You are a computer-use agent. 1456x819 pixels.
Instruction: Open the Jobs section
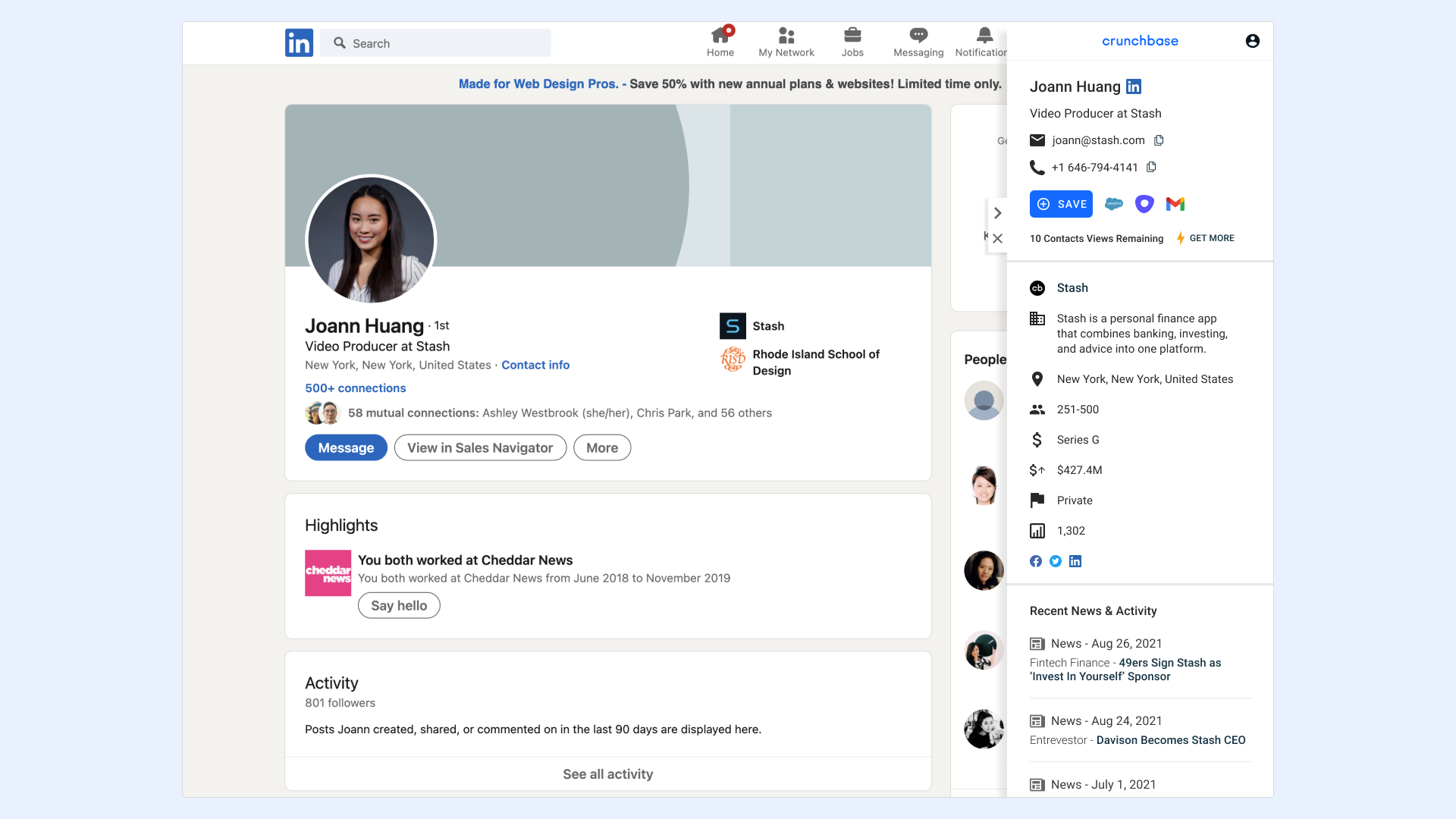[x=852, y=42]
